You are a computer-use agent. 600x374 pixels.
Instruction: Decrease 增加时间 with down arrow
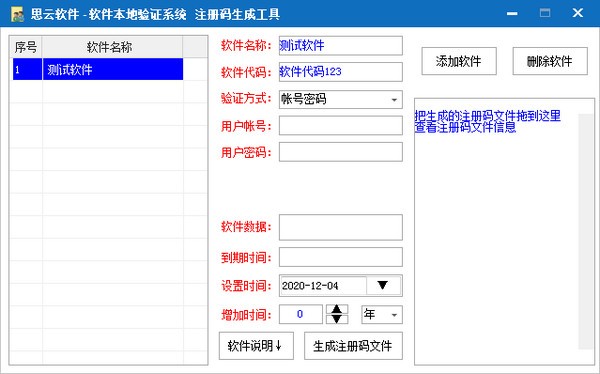click(x=337, y=319)
